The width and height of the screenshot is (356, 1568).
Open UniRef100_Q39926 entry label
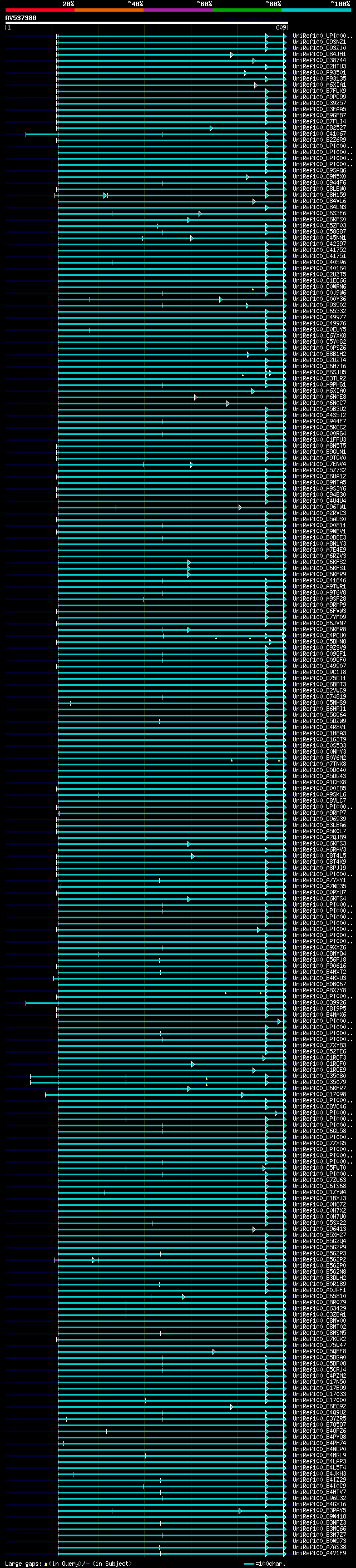(x=319, y=1002)
